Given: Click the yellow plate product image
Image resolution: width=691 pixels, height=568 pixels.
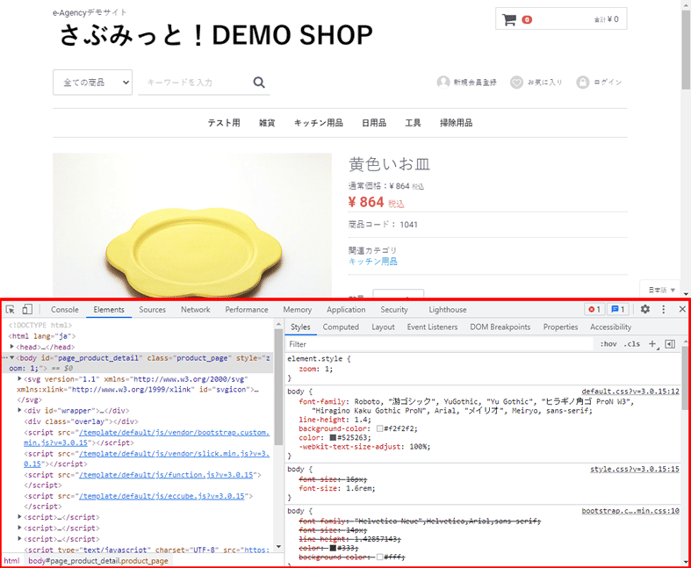Looking at the screenshot, I should [192, 225].
